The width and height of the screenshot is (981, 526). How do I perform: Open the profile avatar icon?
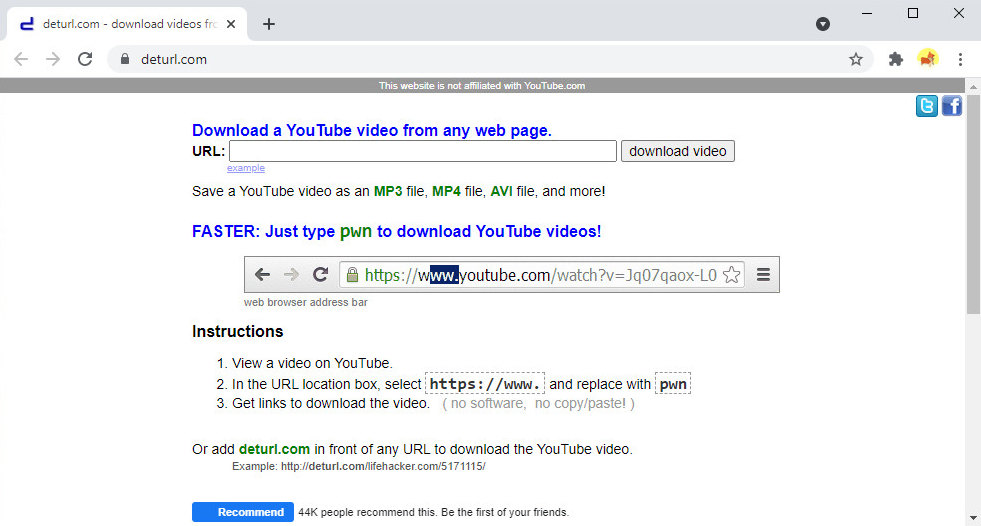[928, 59]
